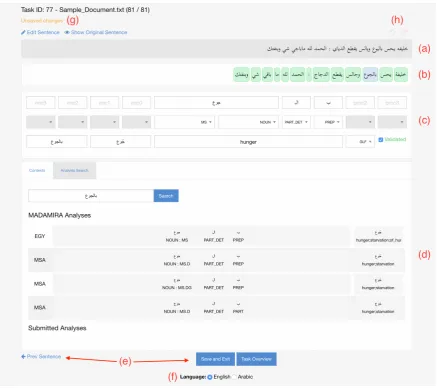Click the enc3 clitic input field
The width and height of the screenshot is (437, 391).
41,103
